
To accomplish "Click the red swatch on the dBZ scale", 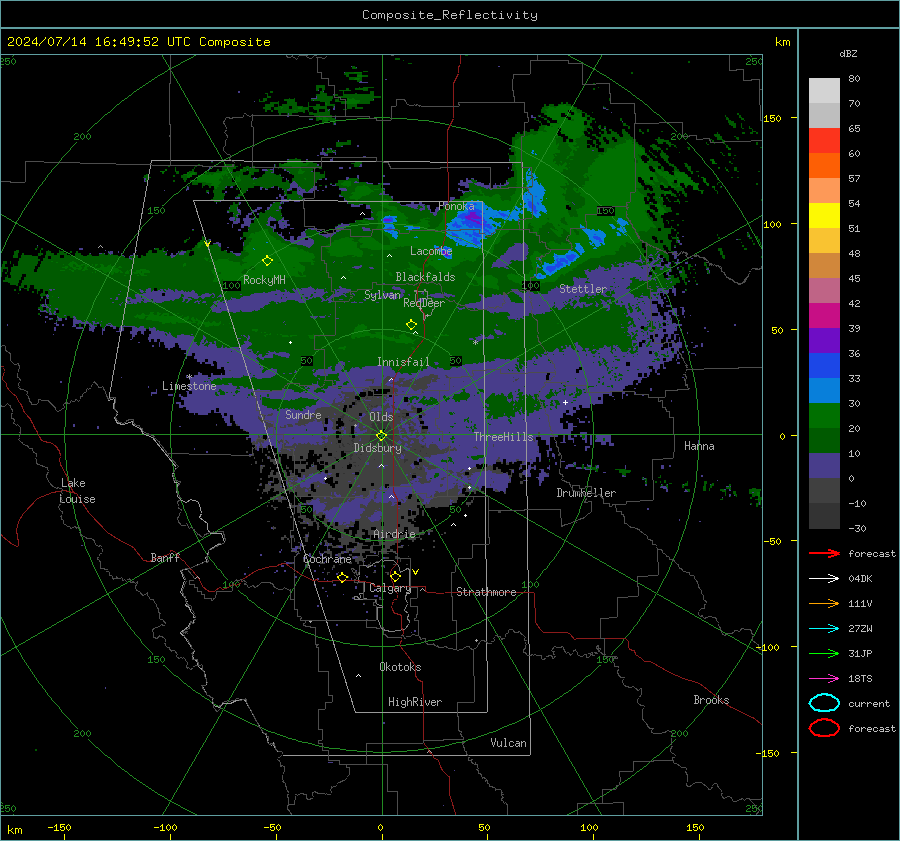I will [x=824, y=140].
